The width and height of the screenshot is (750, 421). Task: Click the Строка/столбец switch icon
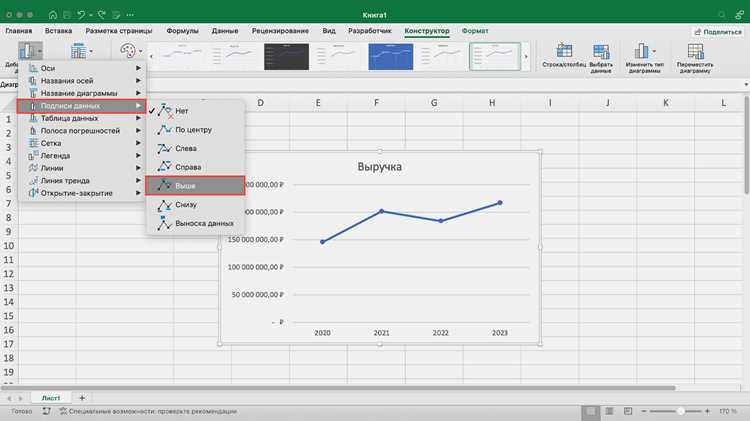564,50
